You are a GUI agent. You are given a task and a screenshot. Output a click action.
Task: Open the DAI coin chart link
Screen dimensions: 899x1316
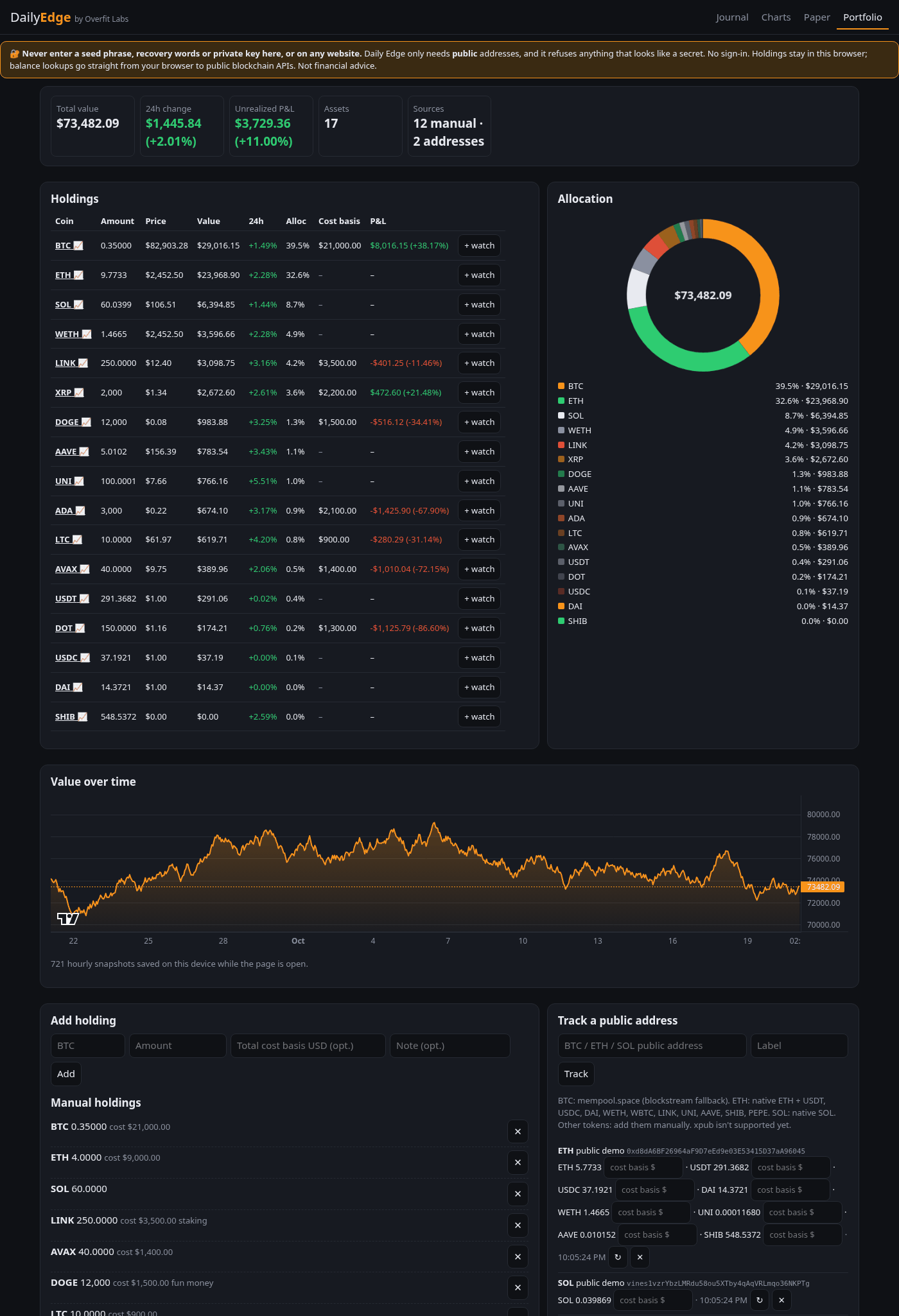click(x=69, y=688)
